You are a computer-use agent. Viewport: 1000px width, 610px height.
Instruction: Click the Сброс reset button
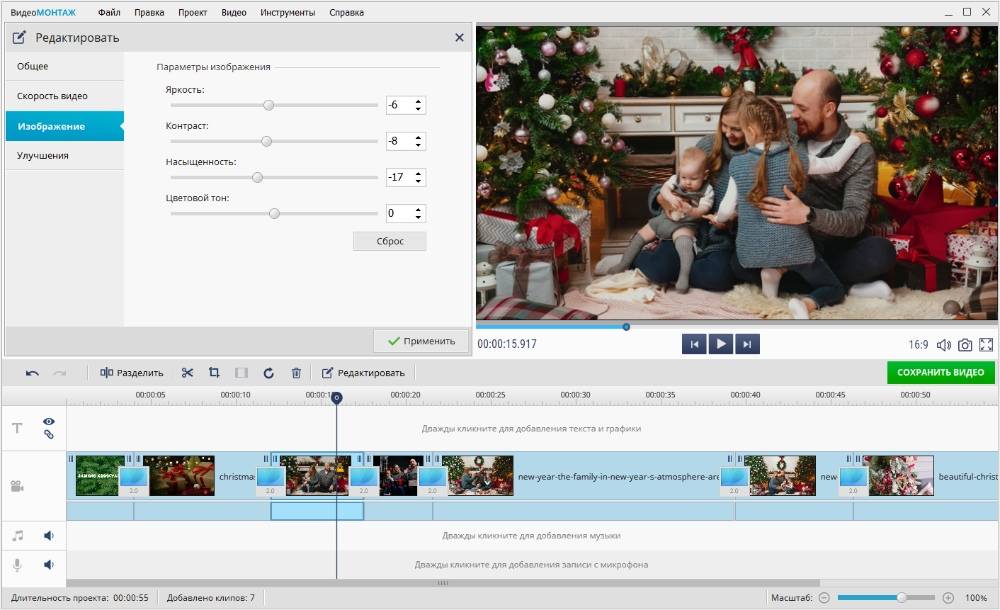pos(389,241)
